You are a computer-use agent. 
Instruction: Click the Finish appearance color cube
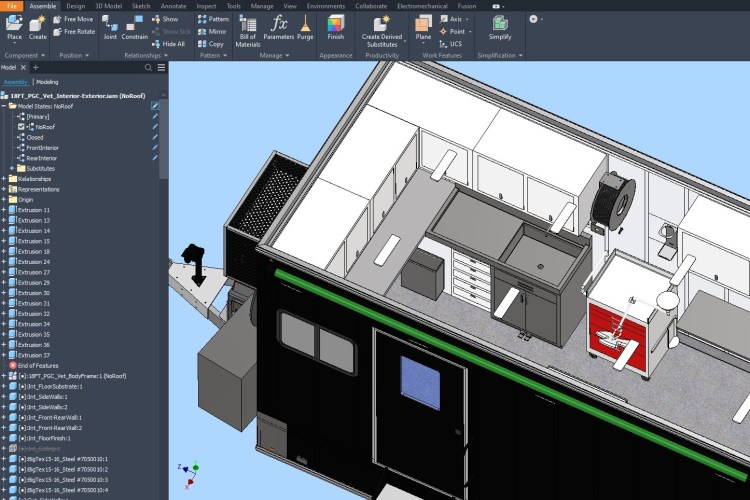point(335,22)
